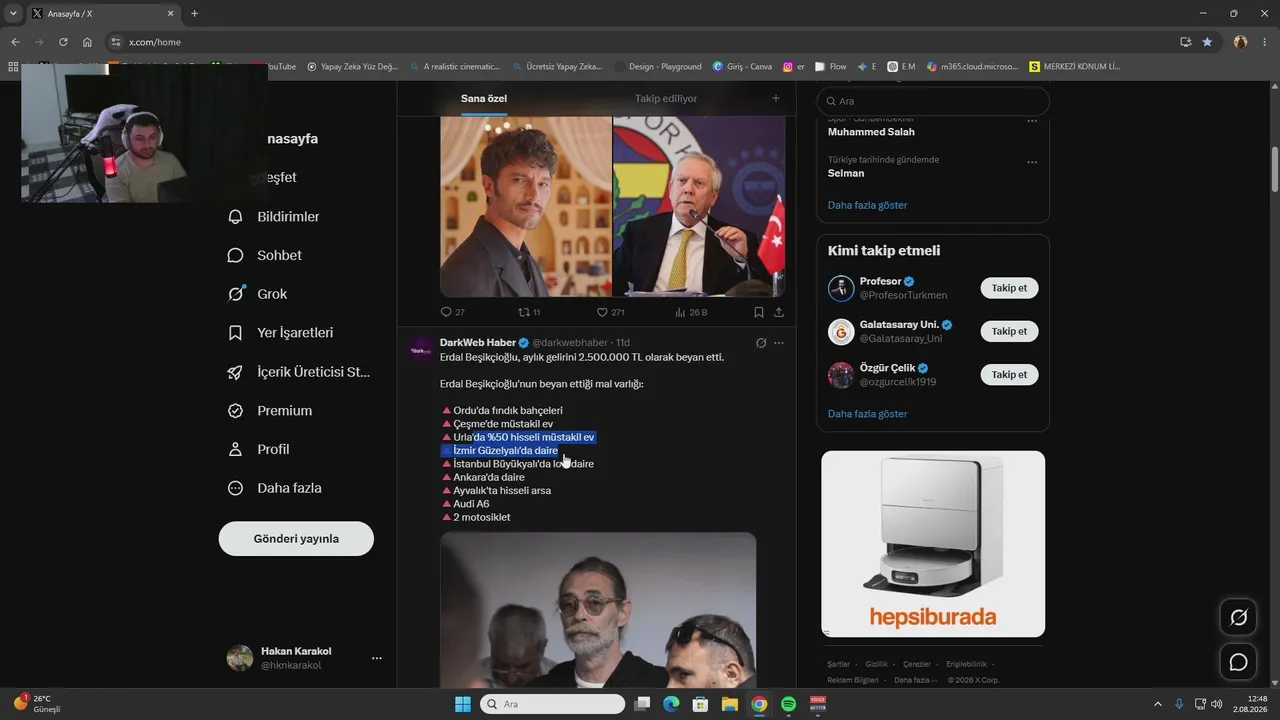Viewport: 1280px width, 720px height.
Task: Open Task View on taskbar
Action: click(x=642, y=704)
